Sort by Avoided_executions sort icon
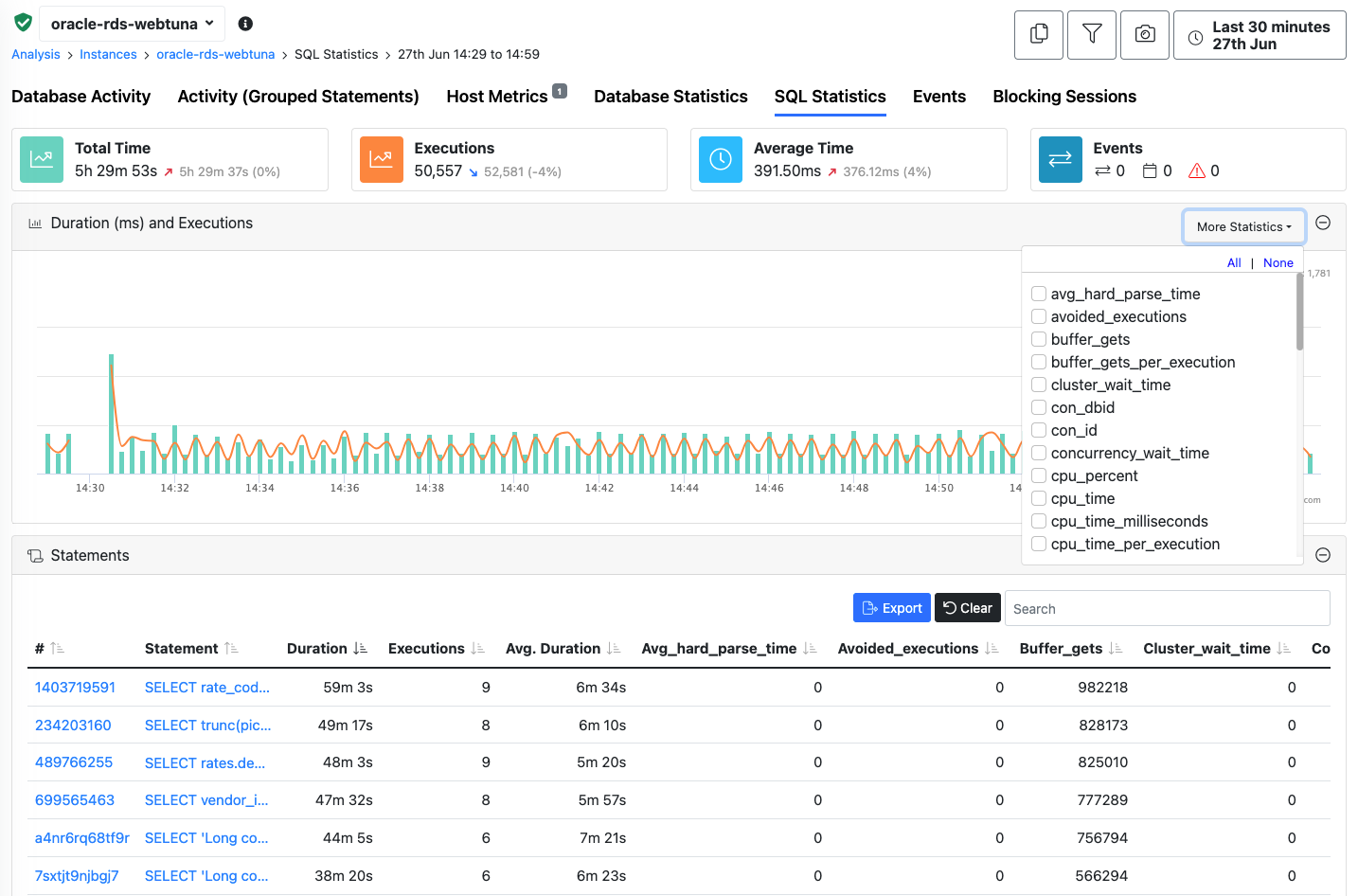 click(992, 649)
